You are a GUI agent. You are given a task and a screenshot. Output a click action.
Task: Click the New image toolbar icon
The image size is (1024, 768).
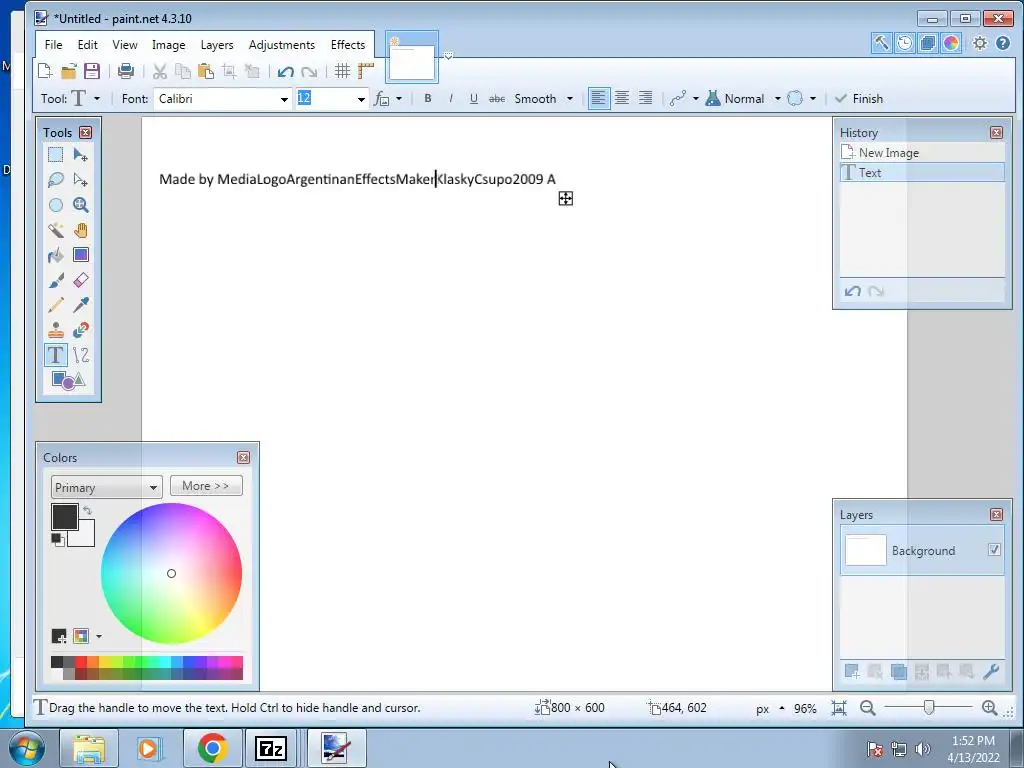point(45,71)
